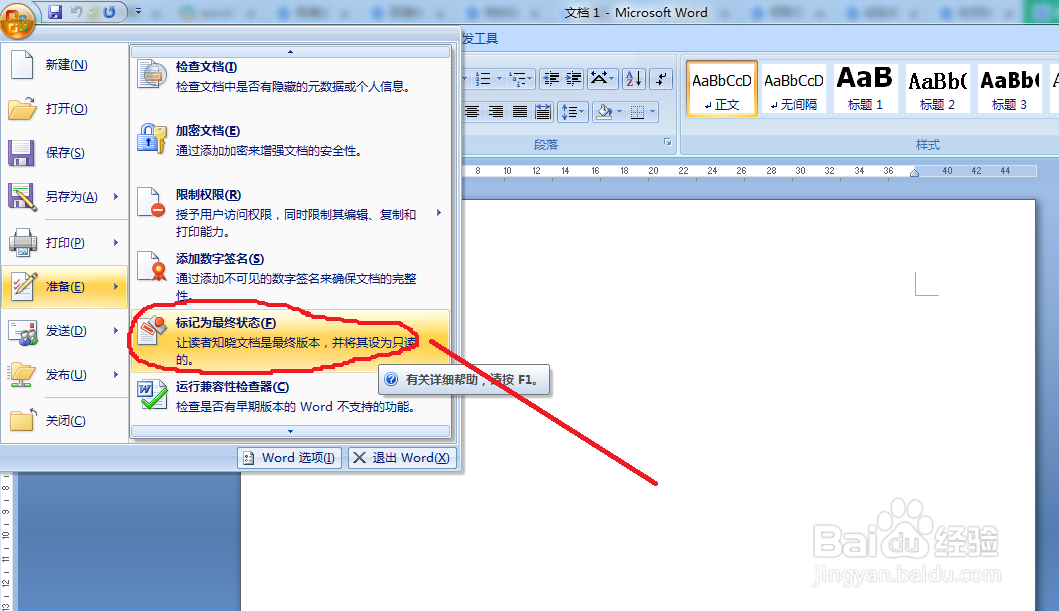
Task: Click the multilevel list icon
Action: (x=517, y=79)
